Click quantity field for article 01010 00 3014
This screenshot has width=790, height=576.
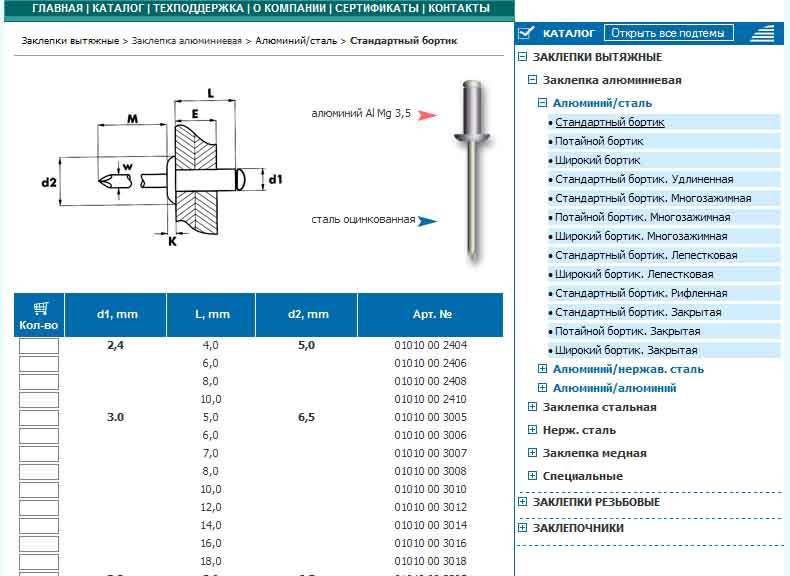coord(39,526)
